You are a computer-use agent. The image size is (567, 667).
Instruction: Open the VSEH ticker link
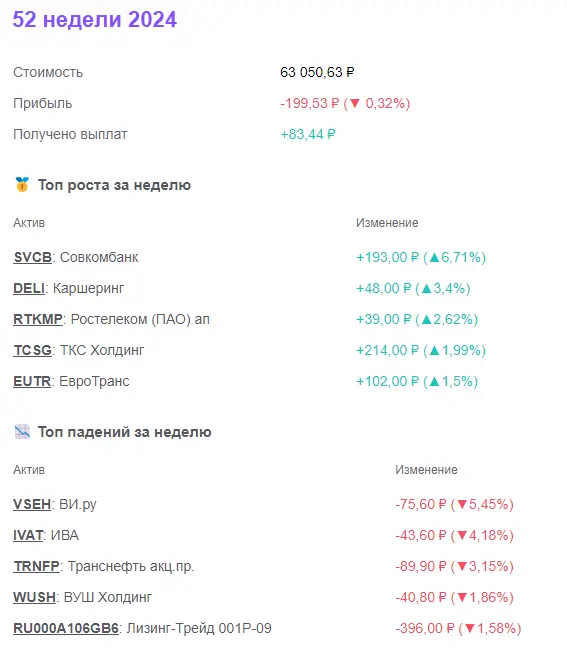click(x=32, y=504)
